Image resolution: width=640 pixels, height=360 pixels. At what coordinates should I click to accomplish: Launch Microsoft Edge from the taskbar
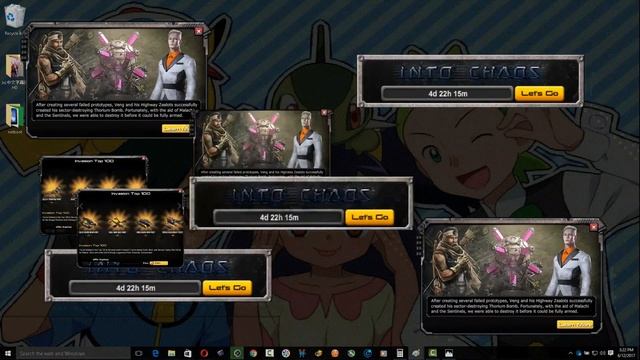point(156,353)
